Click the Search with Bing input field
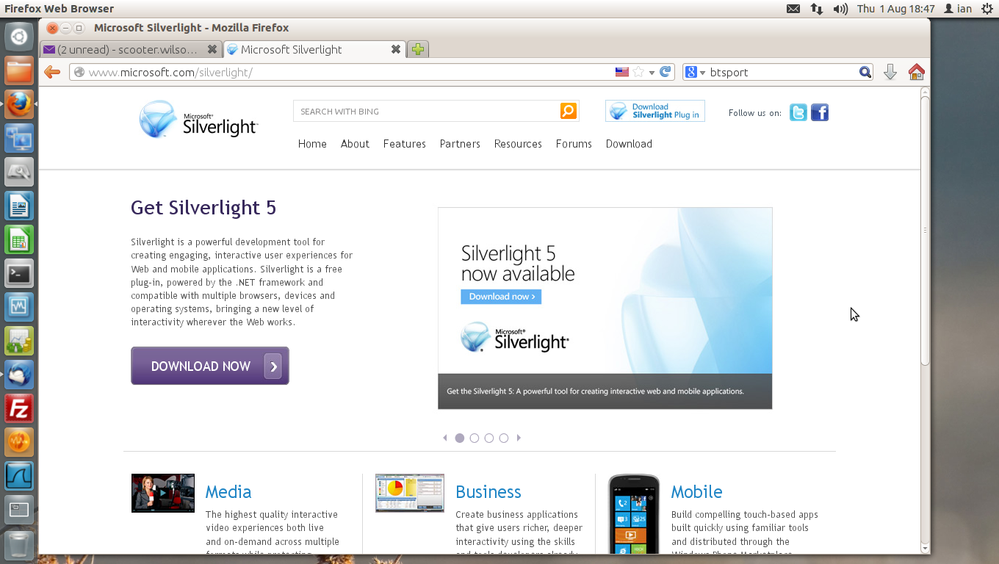This screenshot has width=999, height=564. [426, 111]
